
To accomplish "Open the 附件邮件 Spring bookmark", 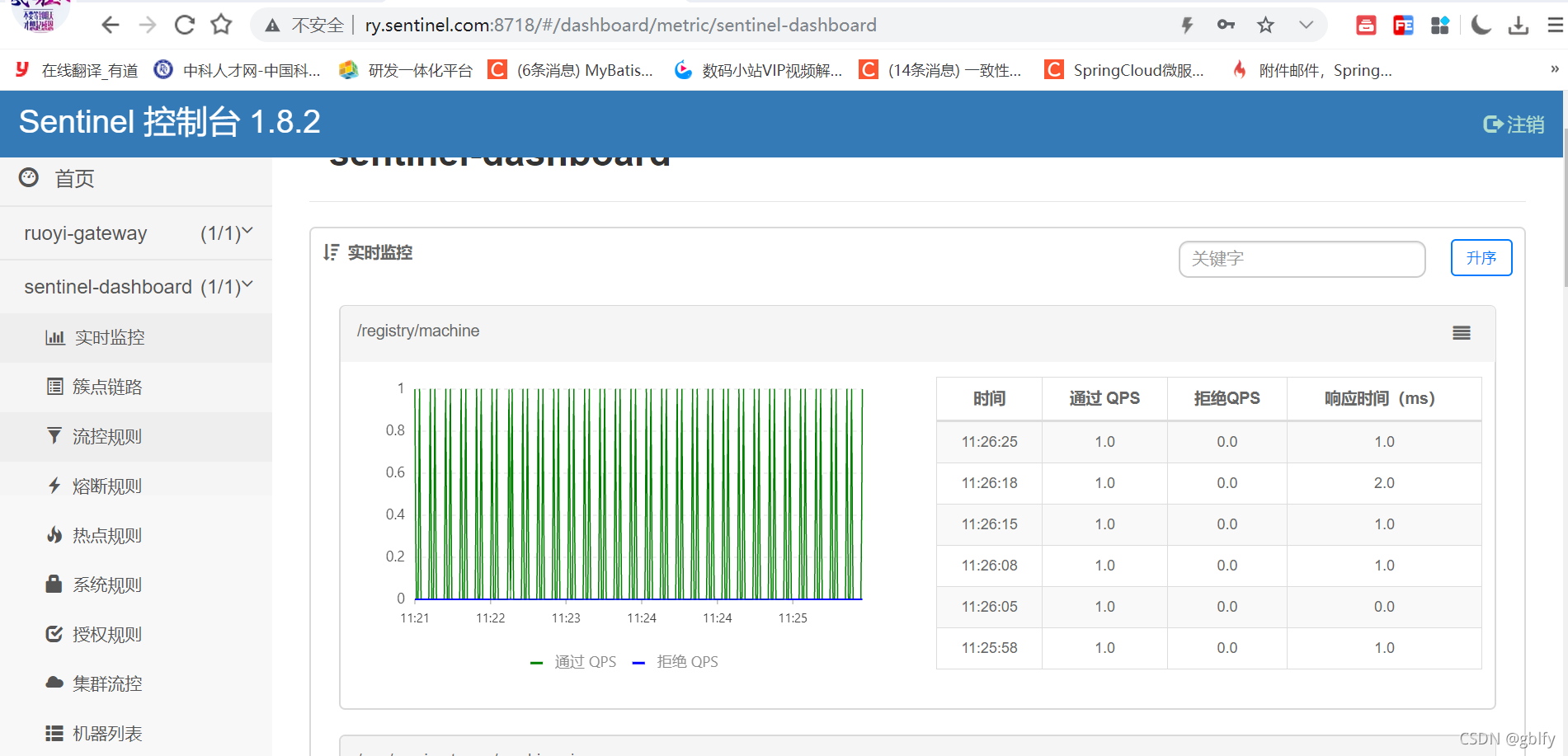I will [x=1311, y=70].
